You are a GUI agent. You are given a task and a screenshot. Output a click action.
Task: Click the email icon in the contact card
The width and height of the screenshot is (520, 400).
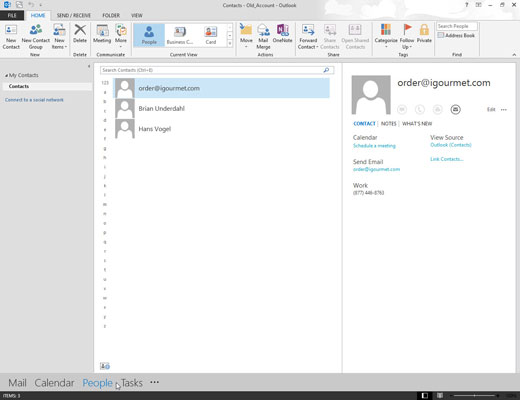(x=455, y=109)
